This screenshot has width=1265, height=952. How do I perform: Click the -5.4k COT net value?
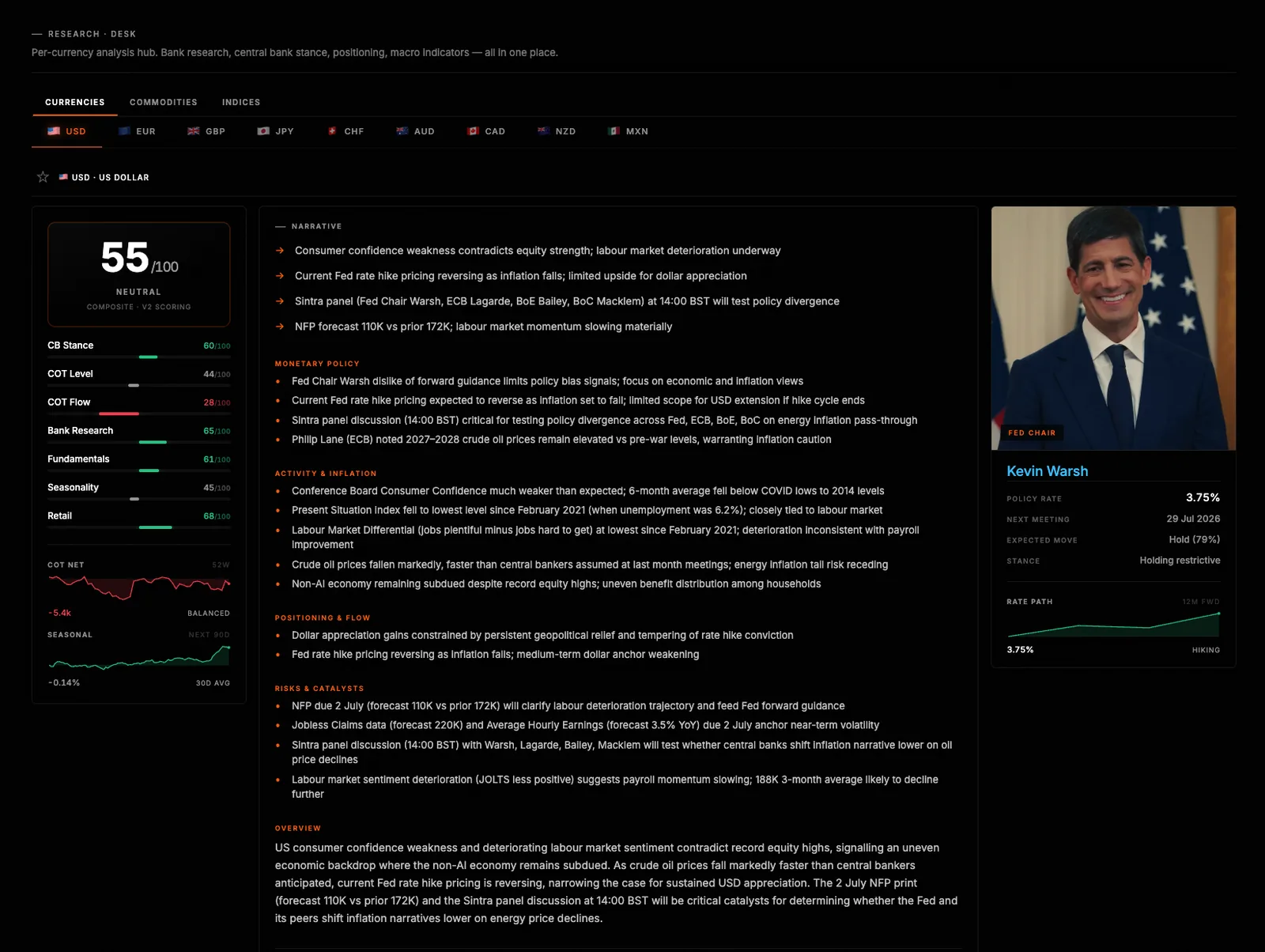point(59,613)
